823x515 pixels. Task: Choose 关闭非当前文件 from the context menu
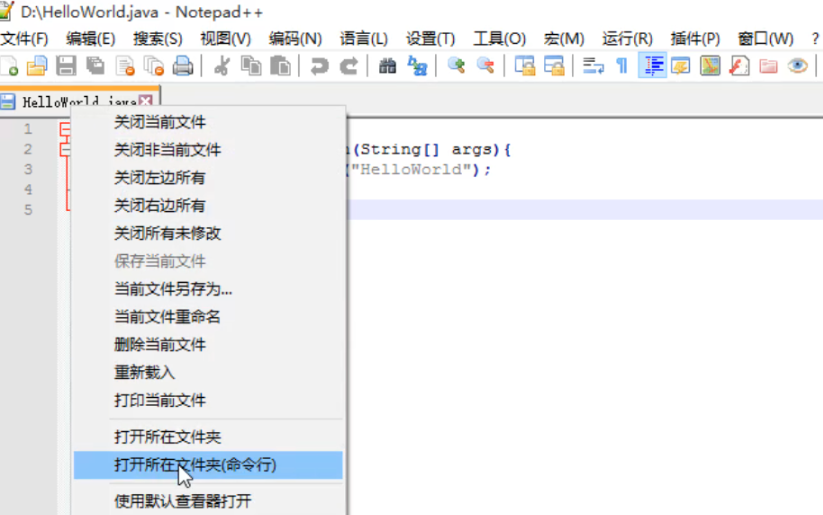point(208,150)
